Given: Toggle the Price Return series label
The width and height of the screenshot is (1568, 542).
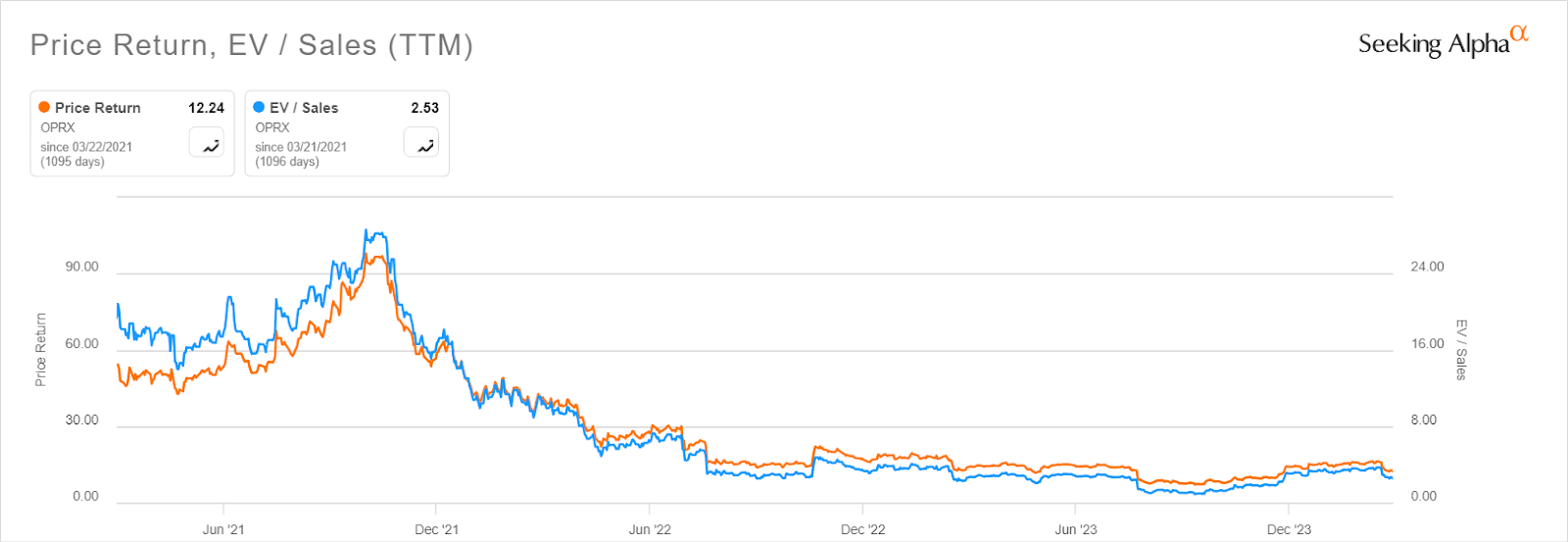Looking at the screenshot, I should pyautogui.click(x=98, y=108).
